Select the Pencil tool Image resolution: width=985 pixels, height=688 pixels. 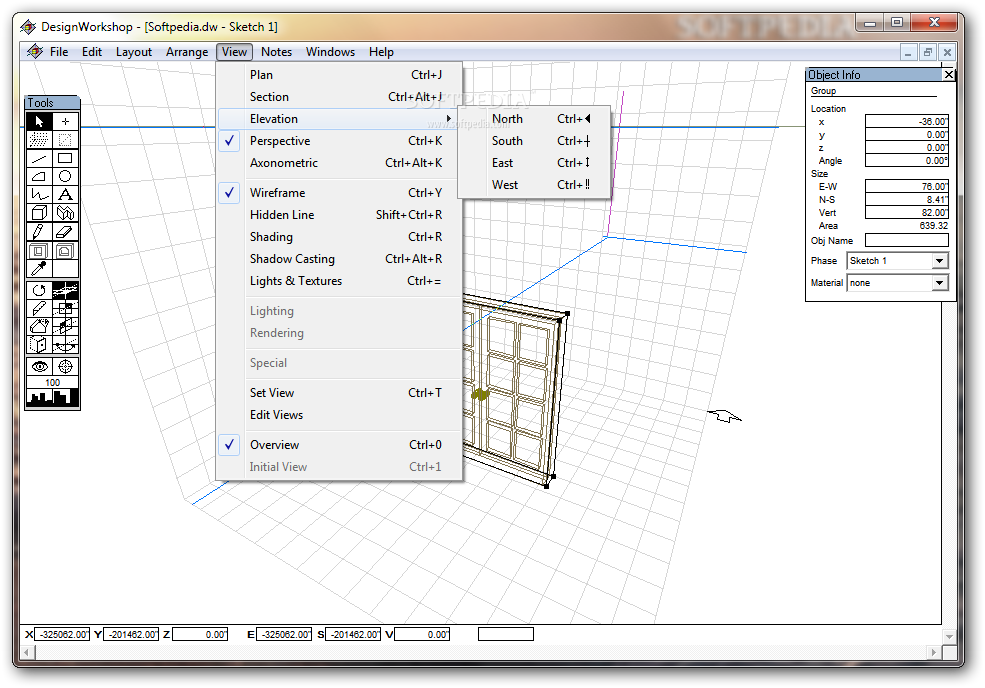pyautogui.click(x=39, y=232)
